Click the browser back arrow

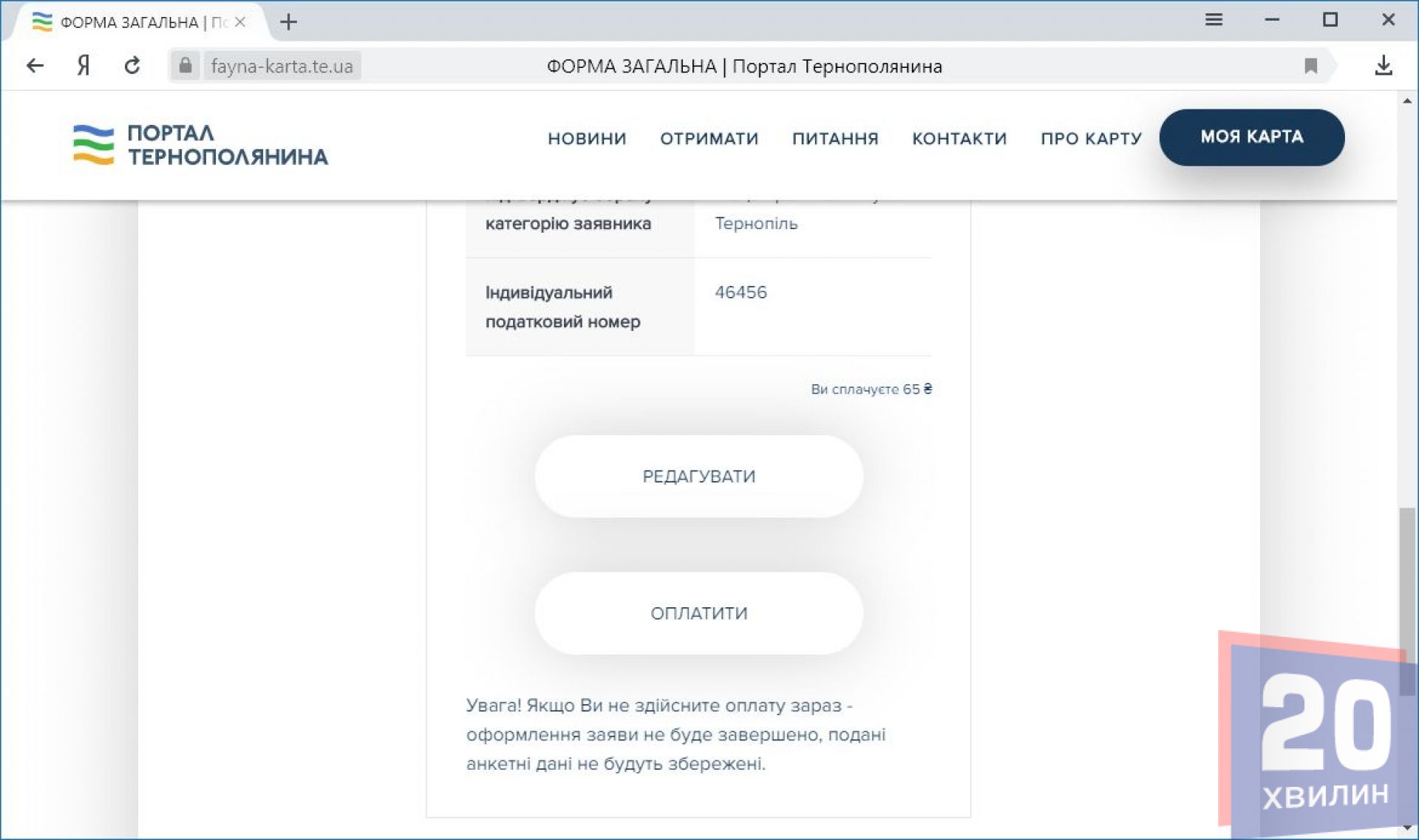35,66
